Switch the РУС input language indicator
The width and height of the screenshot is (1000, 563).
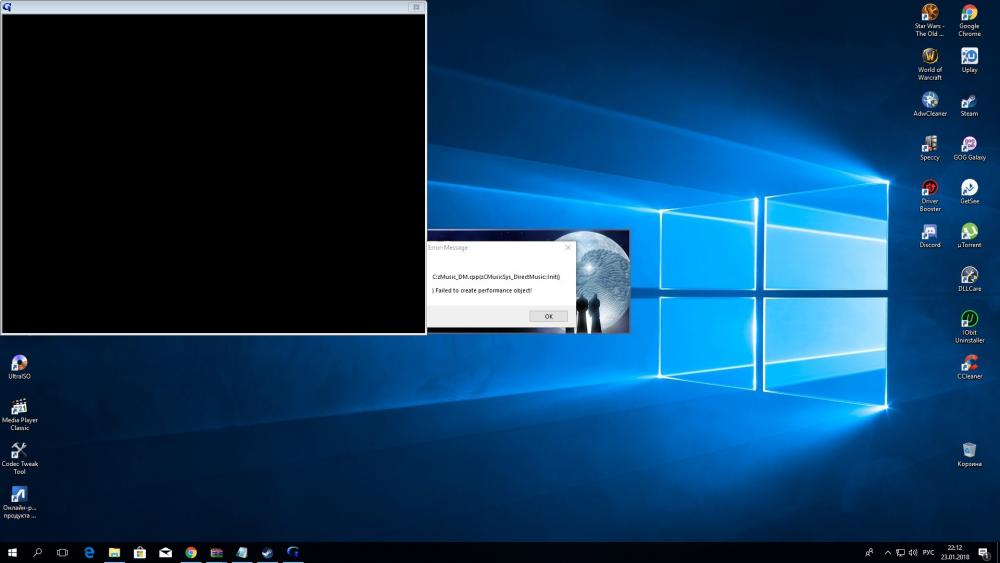tap(928, 552)
